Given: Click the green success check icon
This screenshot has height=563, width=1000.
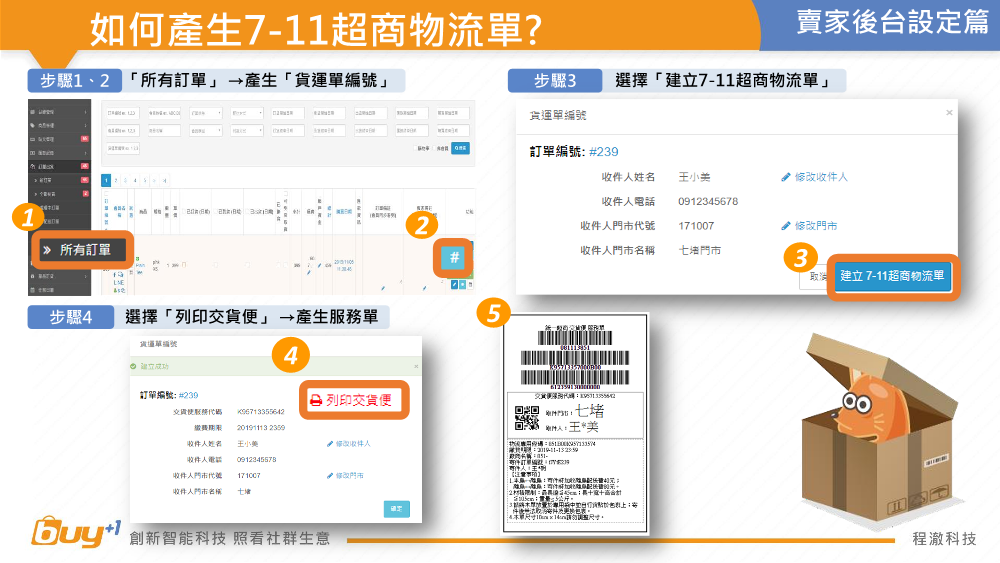Looking at the screenshot, I should (134, 367).
